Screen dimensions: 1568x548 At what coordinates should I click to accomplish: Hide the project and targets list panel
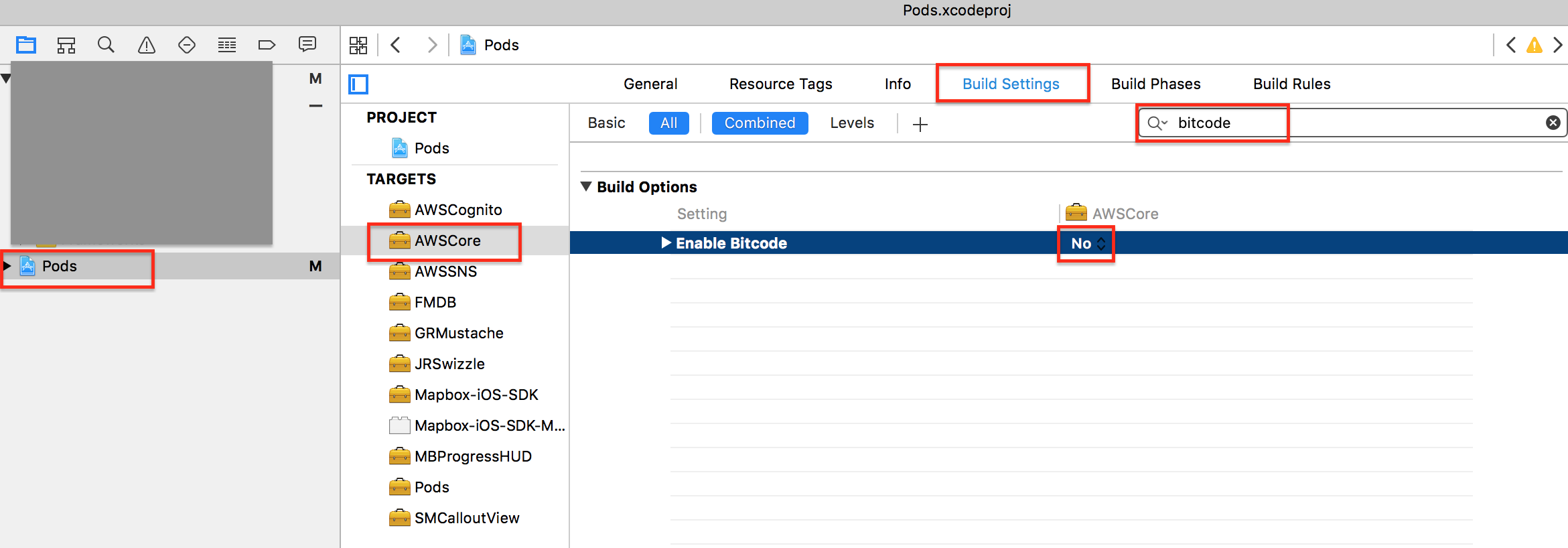click(358, 84)
